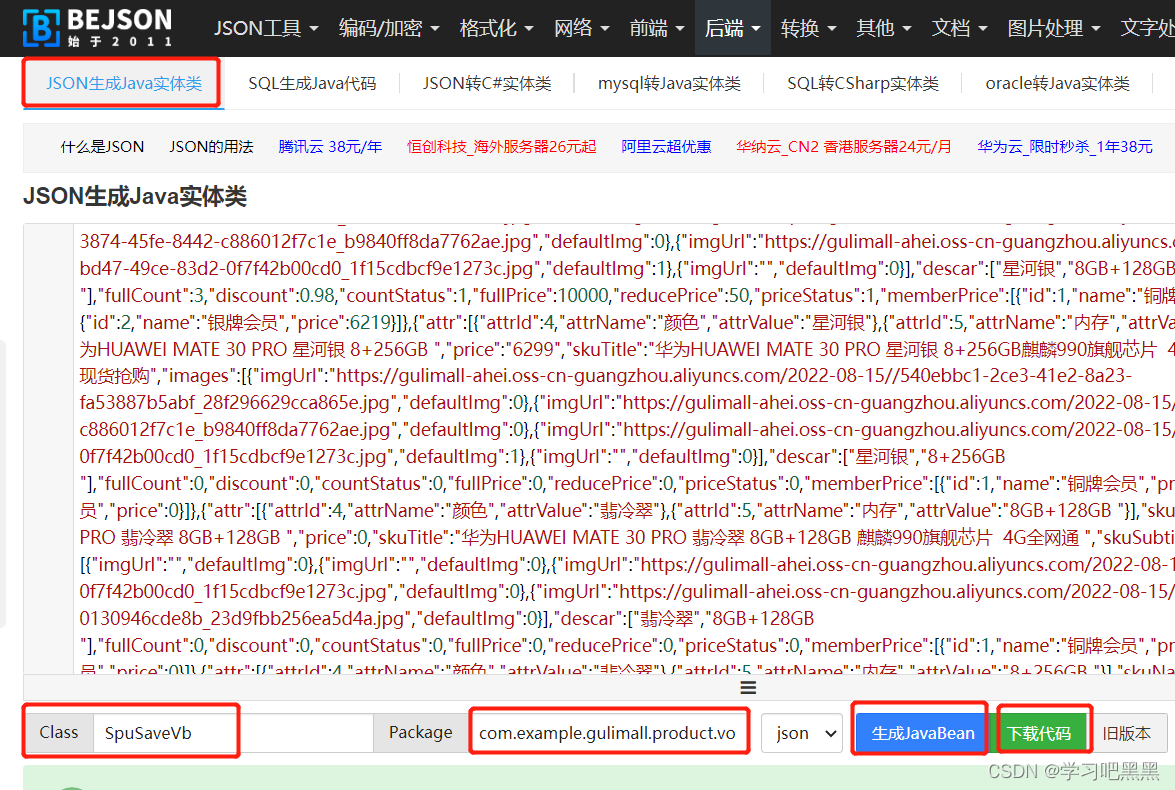Image resolution: width=1175 pixels, height=790 pixels.
Task: Open the 文档 dropdown menu
Action: tap(959, 28)
